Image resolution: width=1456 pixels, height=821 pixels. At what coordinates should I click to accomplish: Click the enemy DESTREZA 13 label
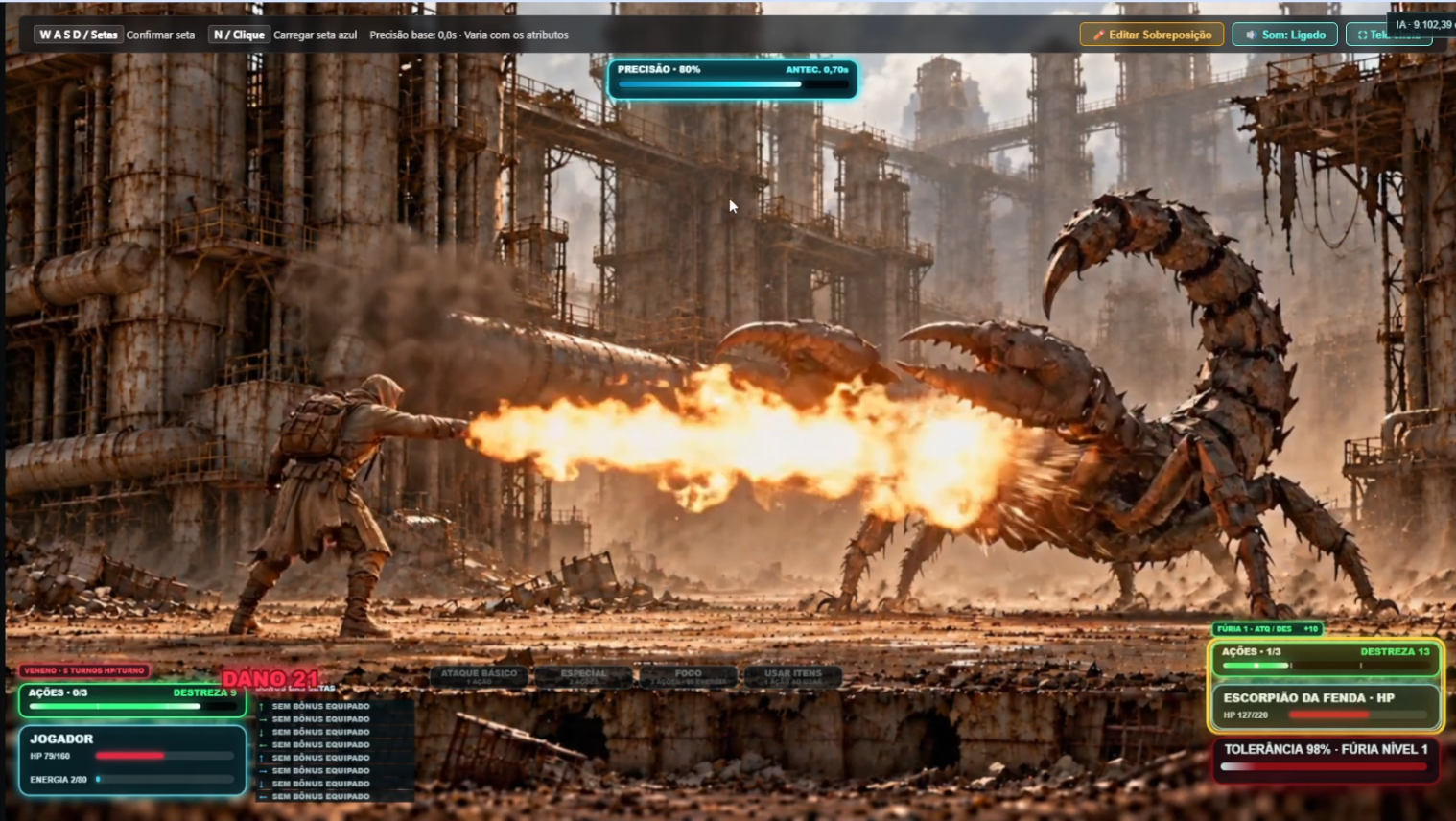(x=1395, y=651)
